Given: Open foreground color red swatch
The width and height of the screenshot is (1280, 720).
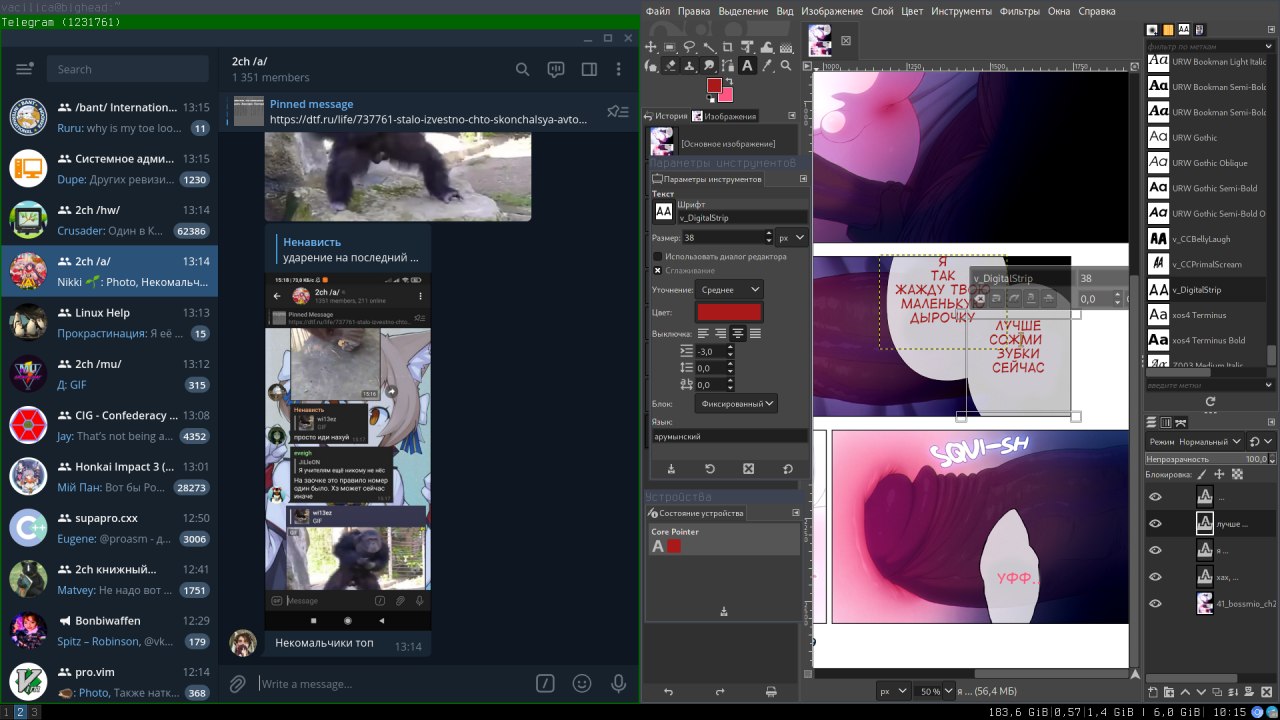Looking at the screenshot, I should [x=714, y=85].
